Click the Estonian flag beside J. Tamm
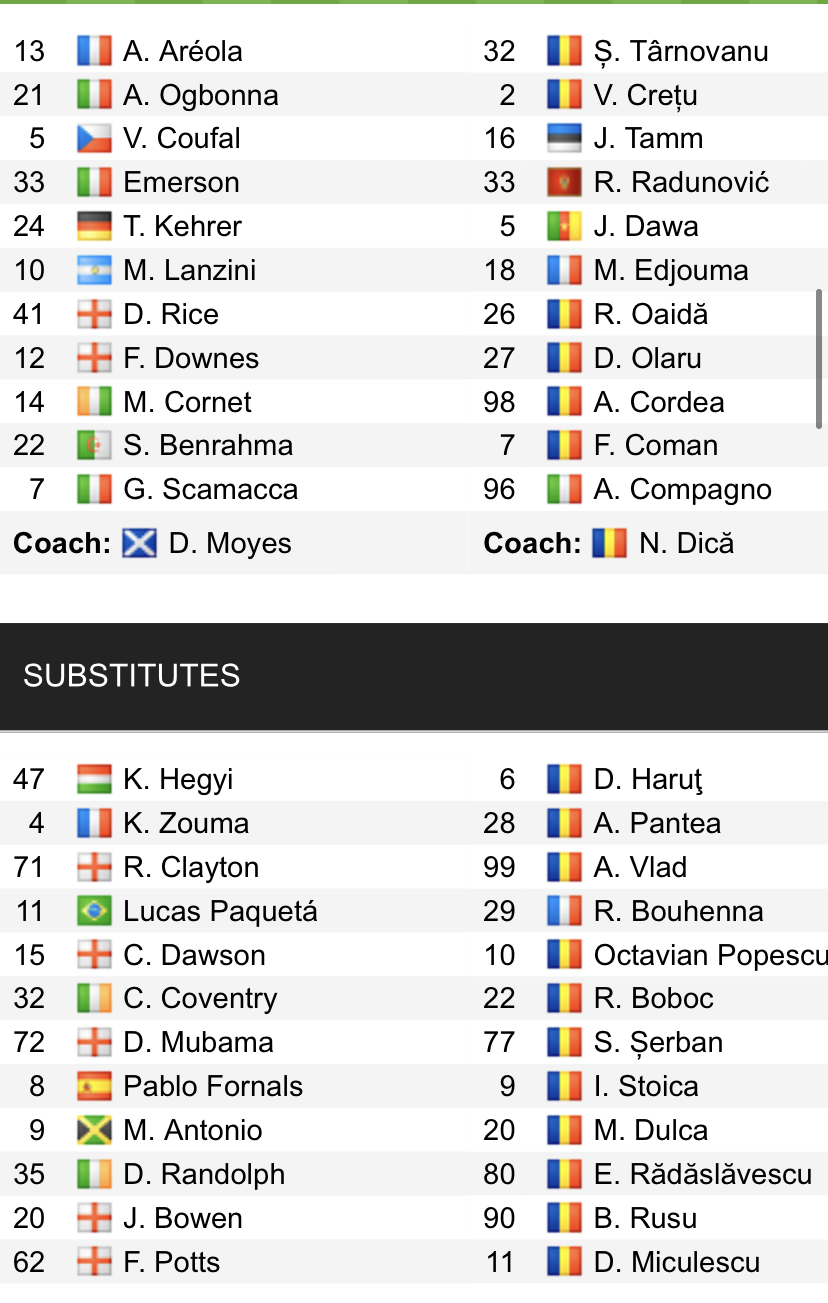The width and height of the screenshot is (828, 1303). tap(565, 139)
